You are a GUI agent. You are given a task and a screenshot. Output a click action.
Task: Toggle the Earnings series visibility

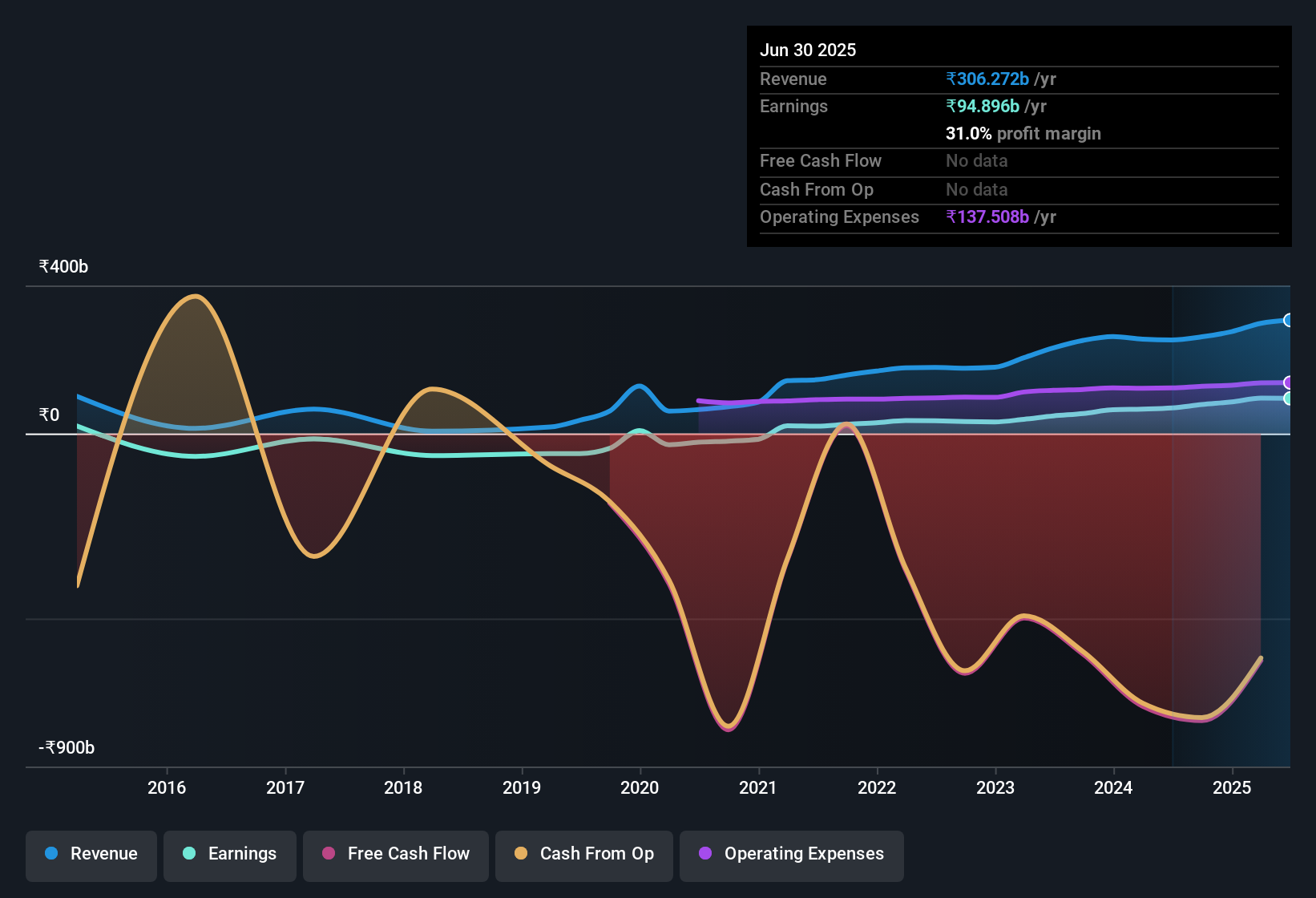[230, 854]
